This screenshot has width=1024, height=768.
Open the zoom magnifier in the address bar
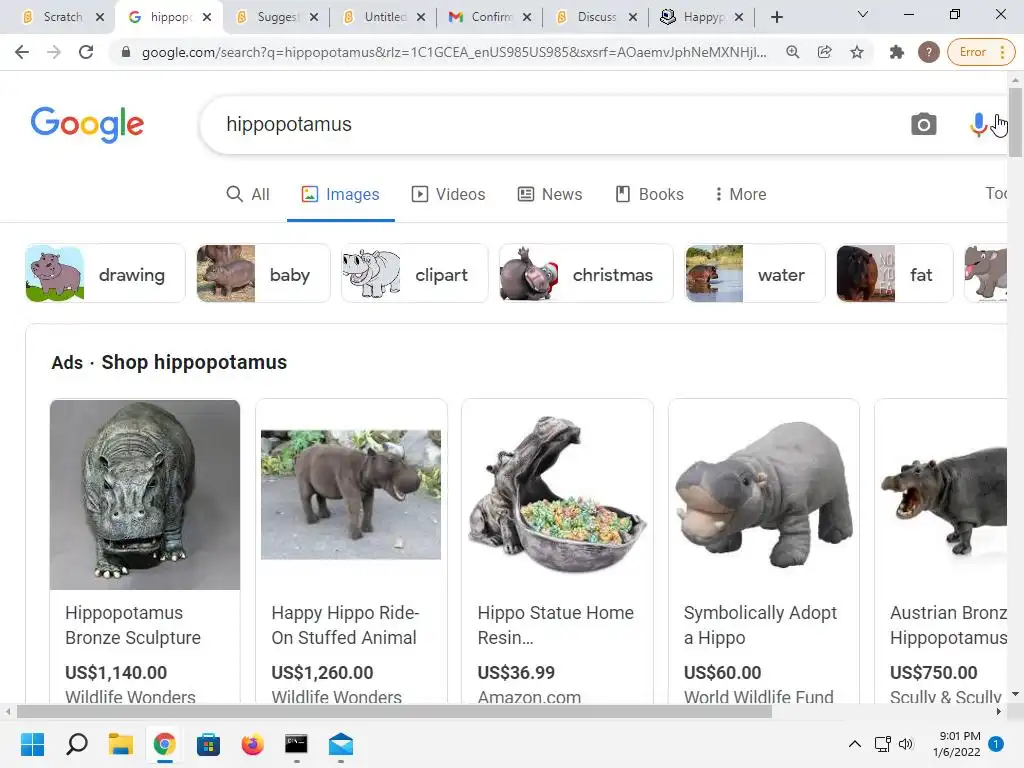793,52
